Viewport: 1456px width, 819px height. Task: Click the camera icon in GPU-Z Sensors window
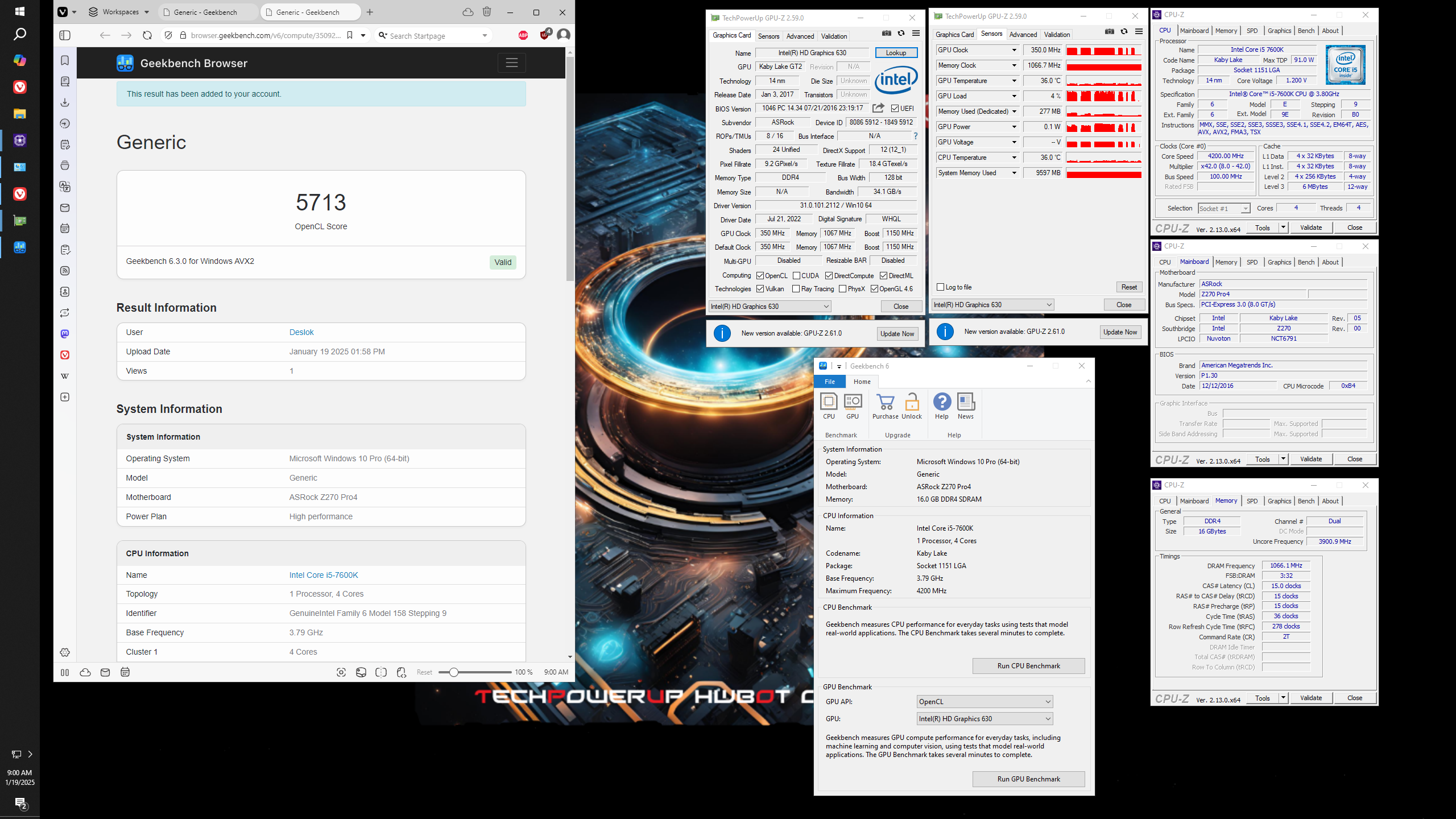1110,32
